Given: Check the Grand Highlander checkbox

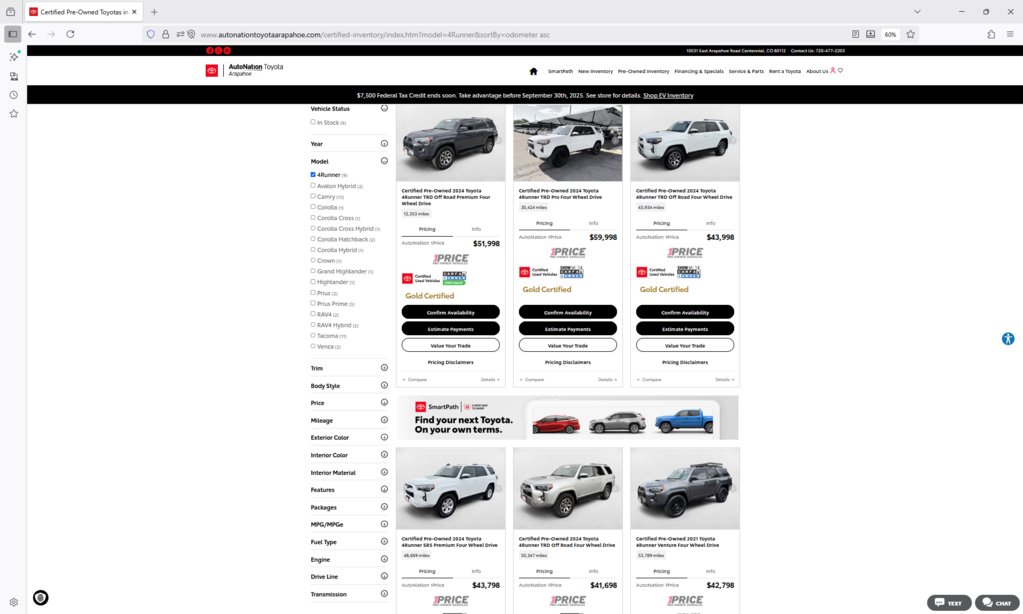Looking at the screenshot, I should click(x=313, y=271).
